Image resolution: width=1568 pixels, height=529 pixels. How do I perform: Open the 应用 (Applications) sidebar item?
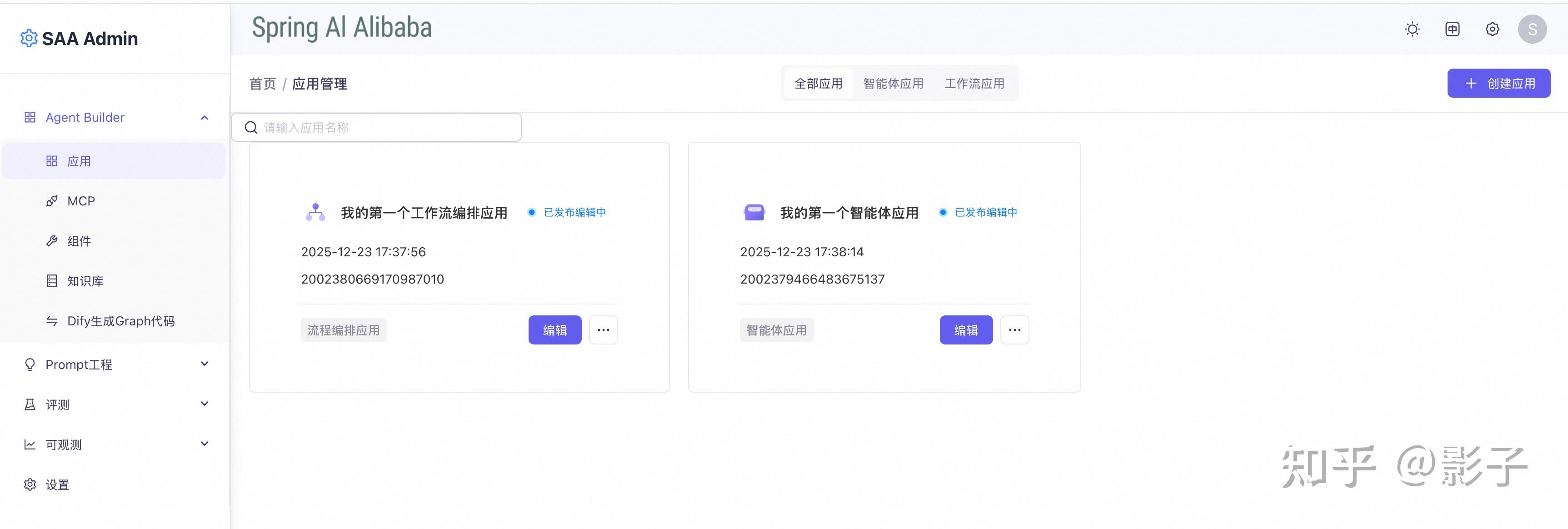tap(78, 161)
